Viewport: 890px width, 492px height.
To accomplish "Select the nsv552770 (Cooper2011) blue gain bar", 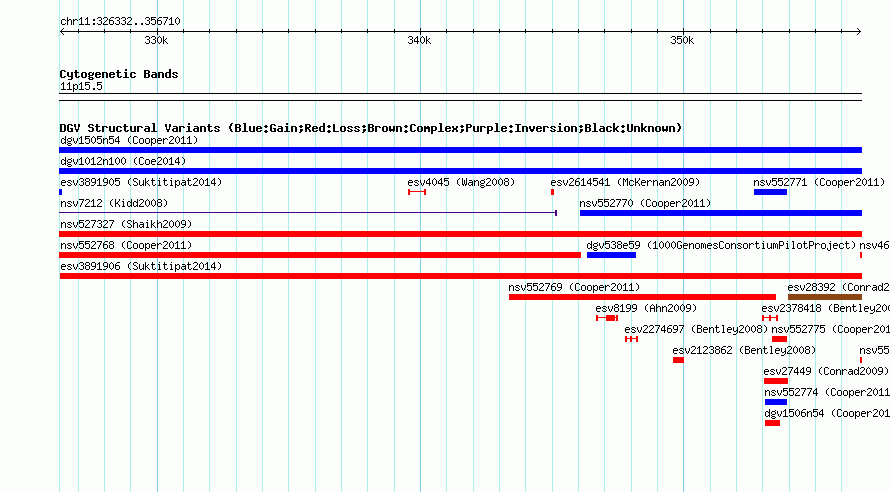I will pyautogui.click(x=721, y=213).
